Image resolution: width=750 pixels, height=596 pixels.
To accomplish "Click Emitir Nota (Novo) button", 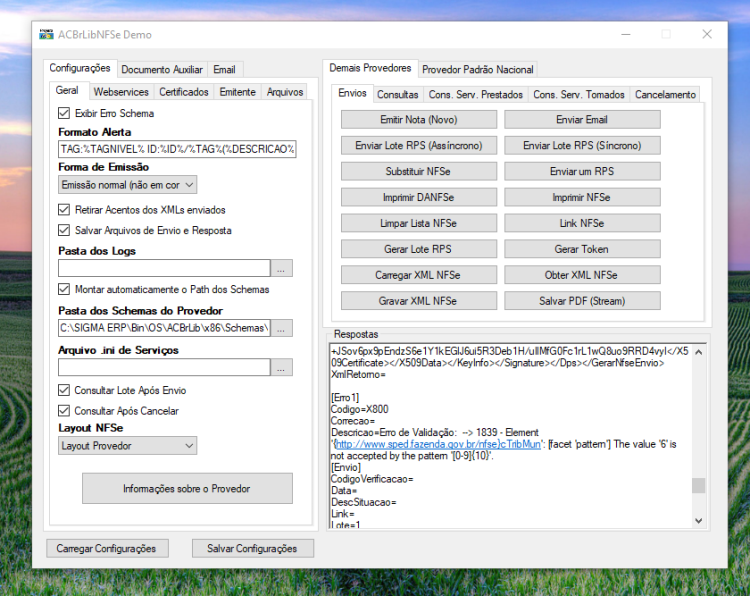I will (x=419, y=120).
